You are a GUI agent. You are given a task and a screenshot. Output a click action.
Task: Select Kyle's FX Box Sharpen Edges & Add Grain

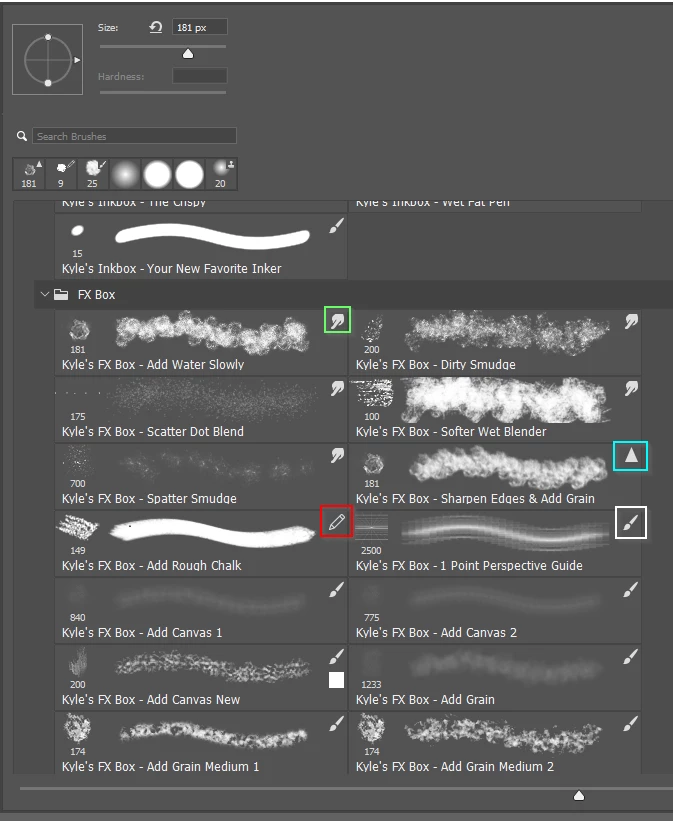pos(495,476)
